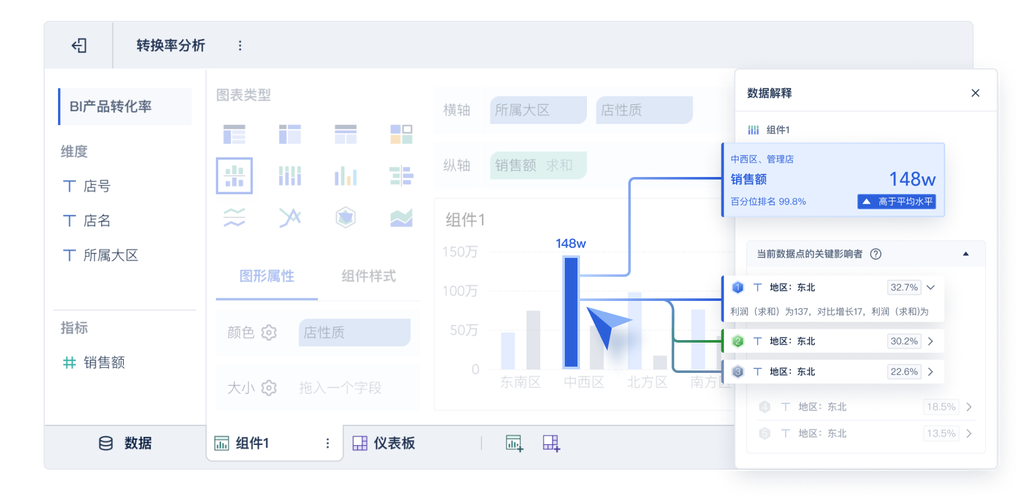Open the more menu next to 转换率分析
Screen dimensions: 1021x500
tap(240, 46)
